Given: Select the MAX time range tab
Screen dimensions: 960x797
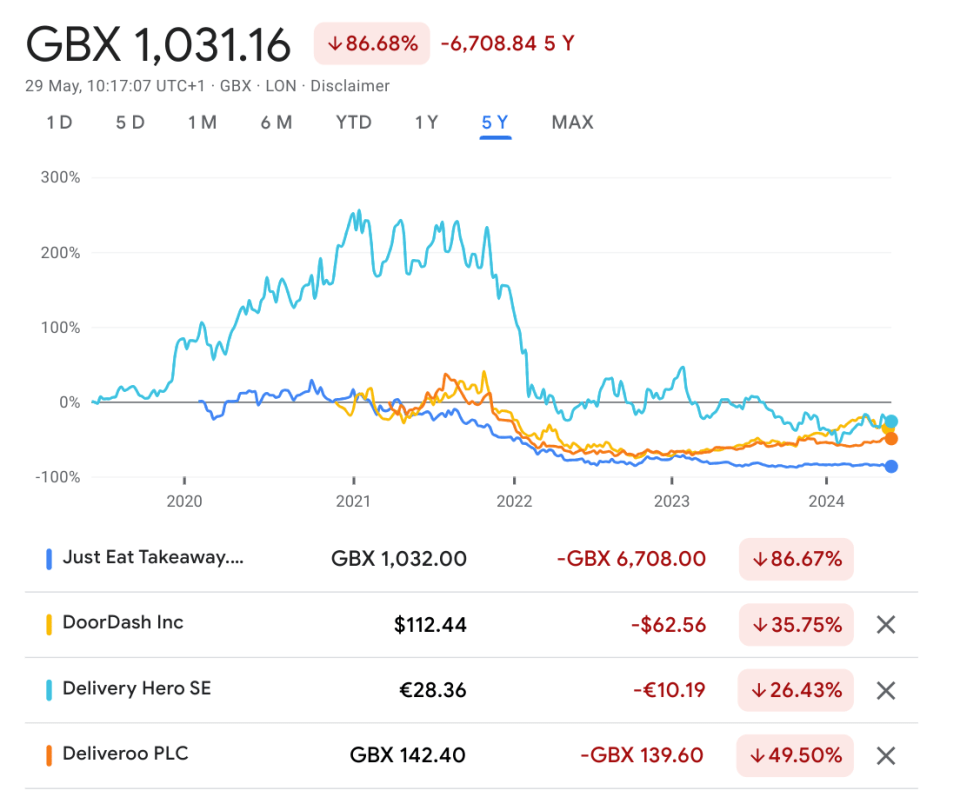Looking at the screenshot, I should click(x=572, y=123).
